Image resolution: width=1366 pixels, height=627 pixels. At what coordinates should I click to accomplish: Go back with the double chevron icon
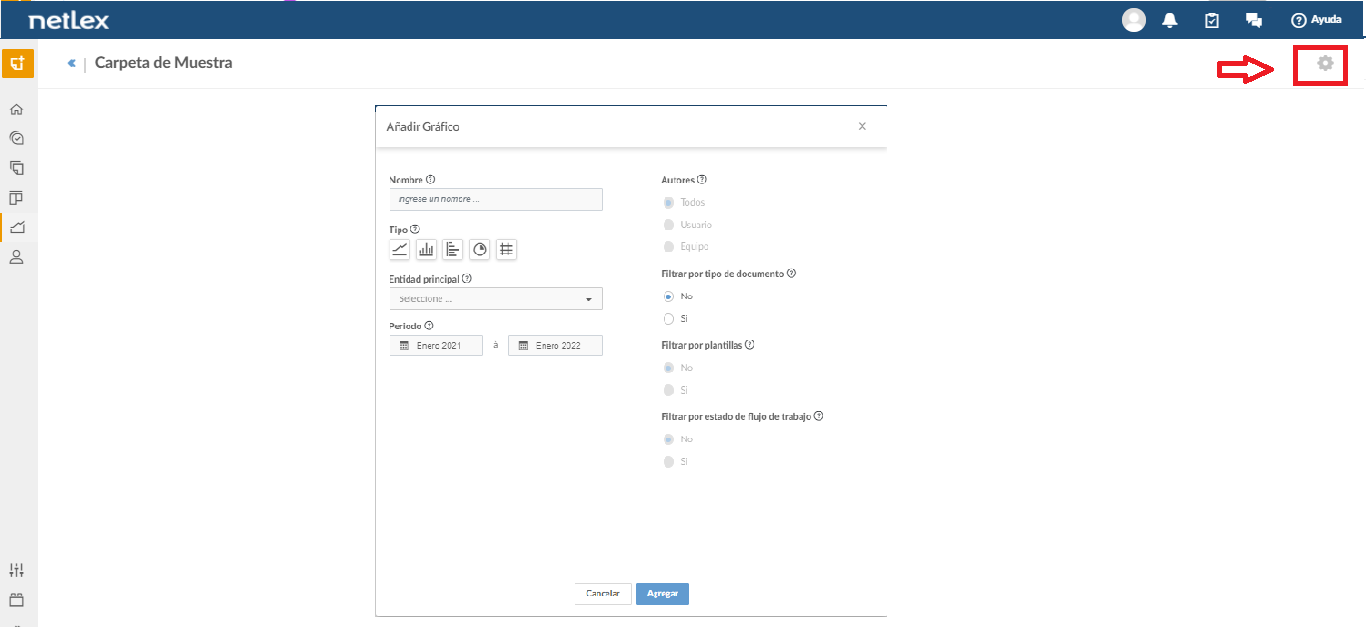coord(72,63)
